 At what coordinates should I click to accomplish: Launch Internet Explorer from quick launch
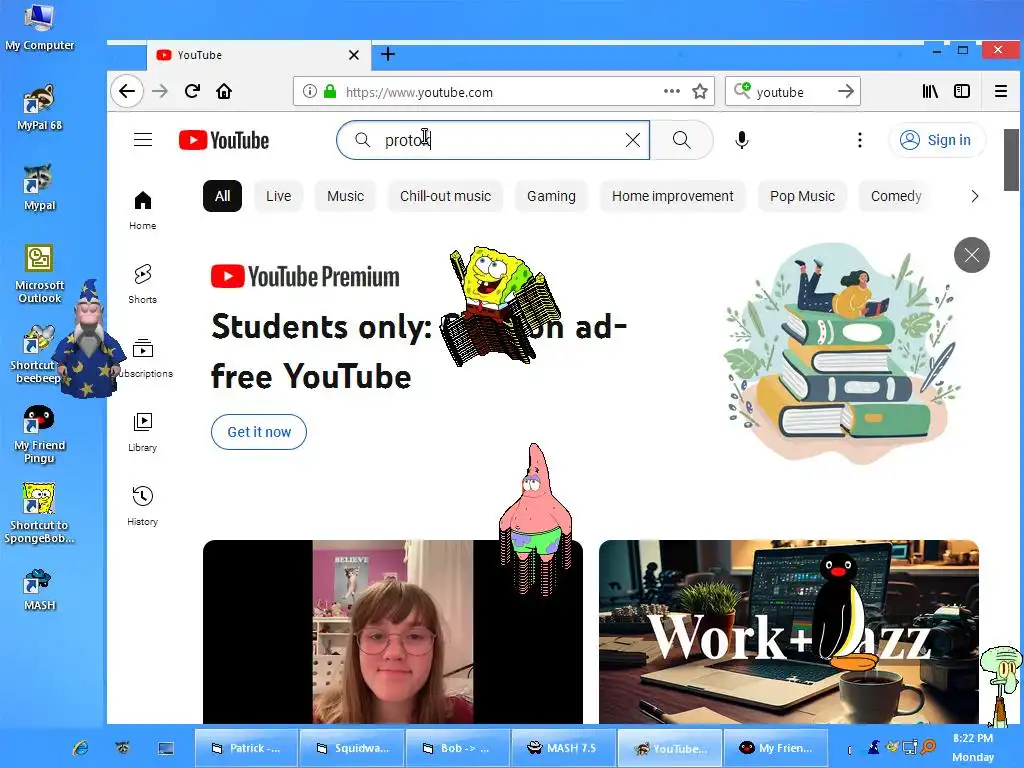click(x=80, y=748)
